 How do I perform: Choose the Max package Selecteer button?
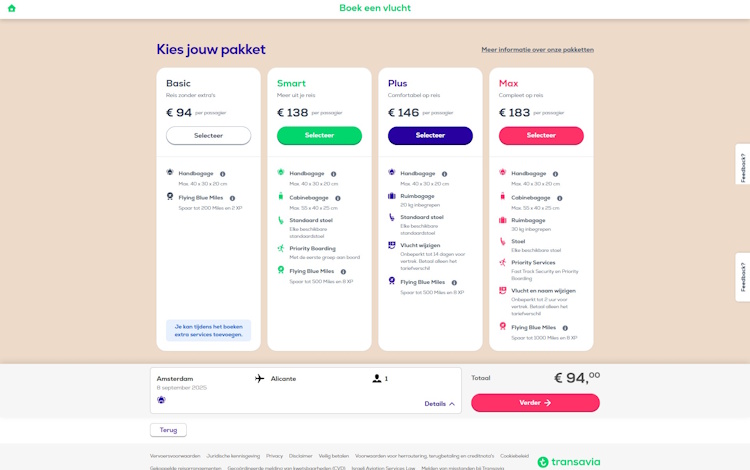click(541, 136)
